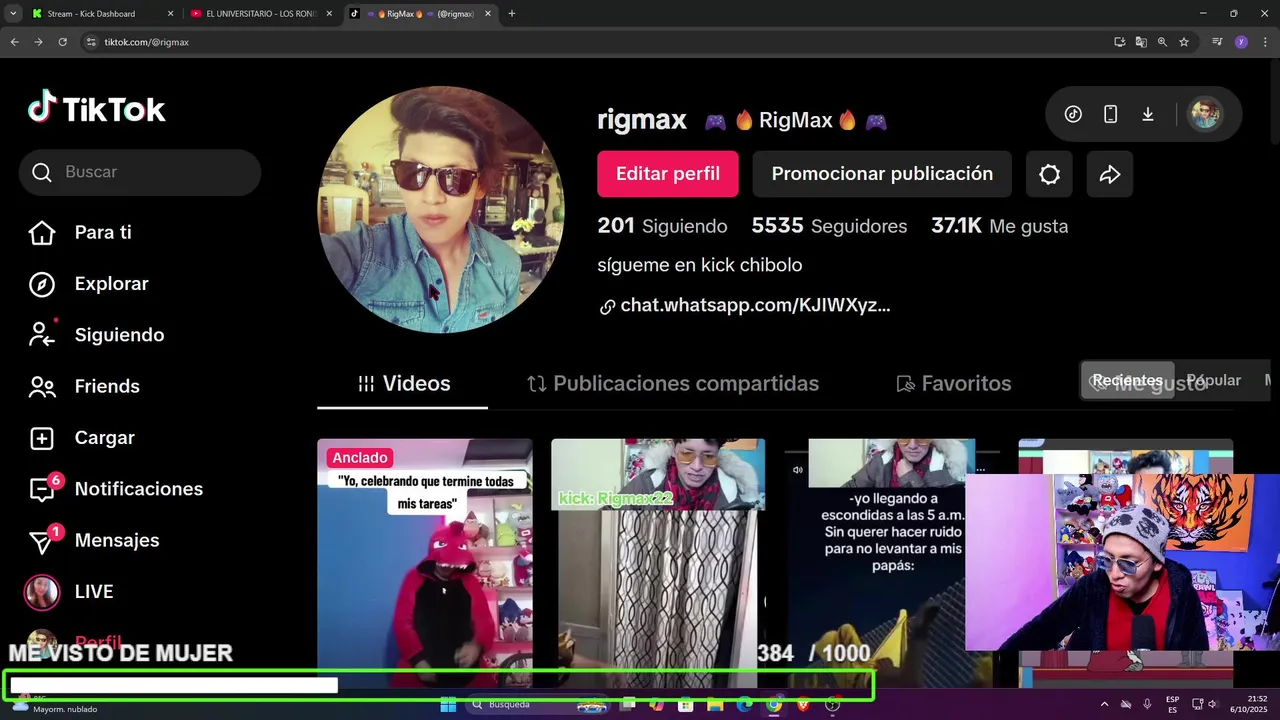This screenshot has width=1280, height=720.
Task: Click the translate page icon in address bar
Action: click(1141, 42)
